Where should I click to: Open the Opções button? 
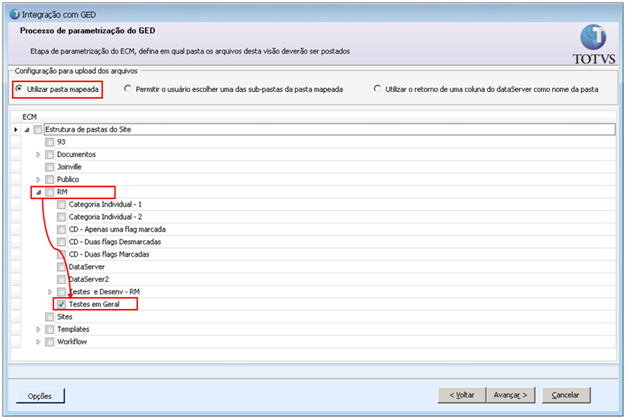coord(40,396)
